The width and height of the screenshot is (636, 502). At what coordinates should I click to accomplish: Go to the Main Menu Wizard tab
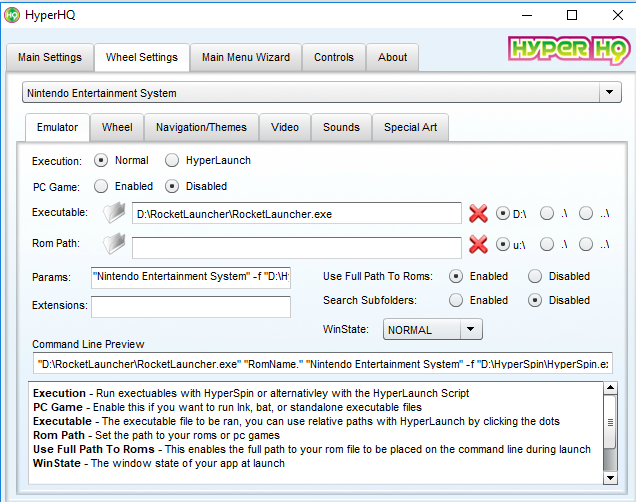click(x=245, y=57)
